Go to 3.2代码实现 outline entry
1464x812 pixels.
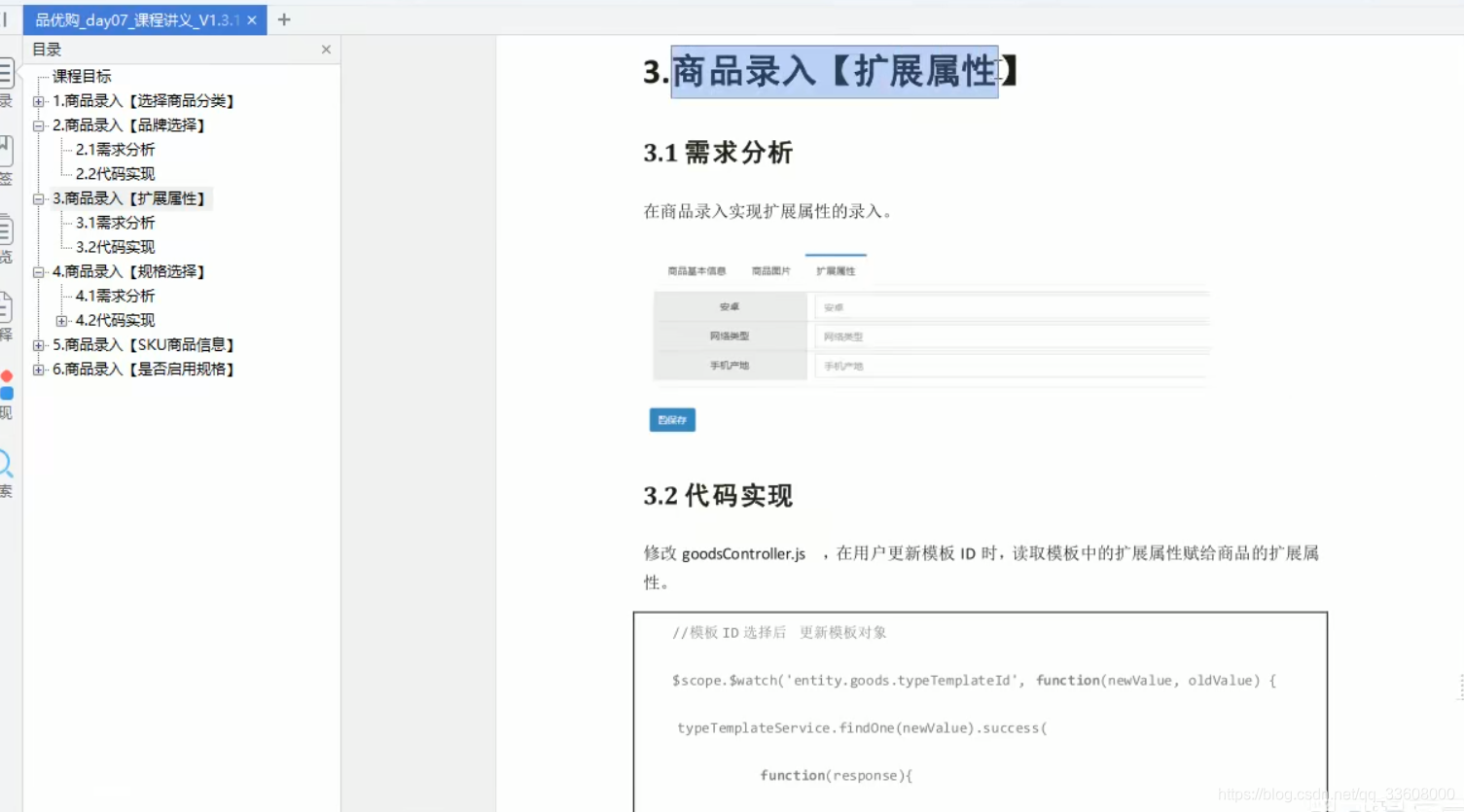click(x=115, y=247)
